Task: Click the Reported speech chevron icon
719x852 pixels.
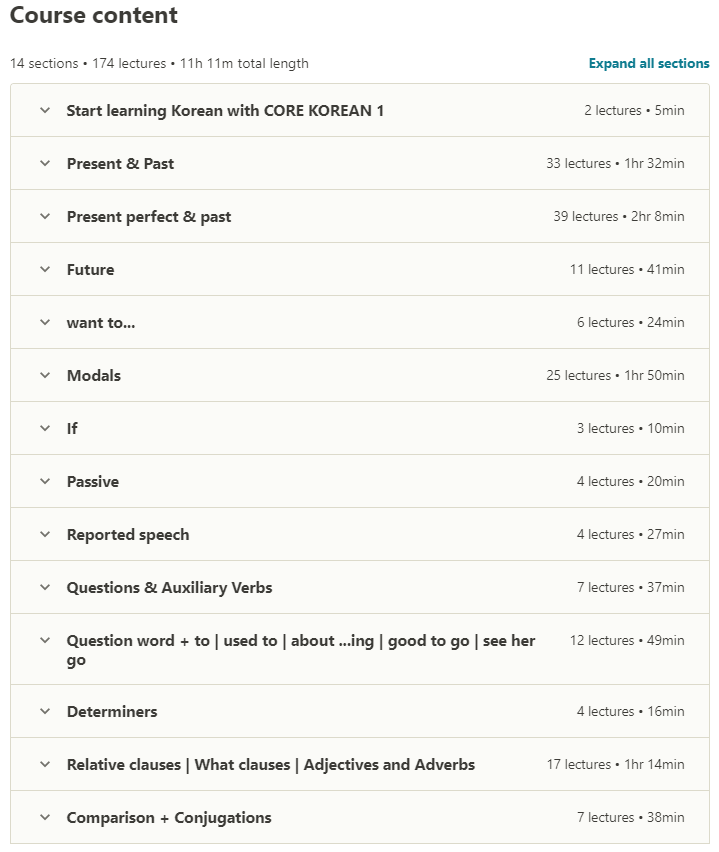Action: coord(45,534)
